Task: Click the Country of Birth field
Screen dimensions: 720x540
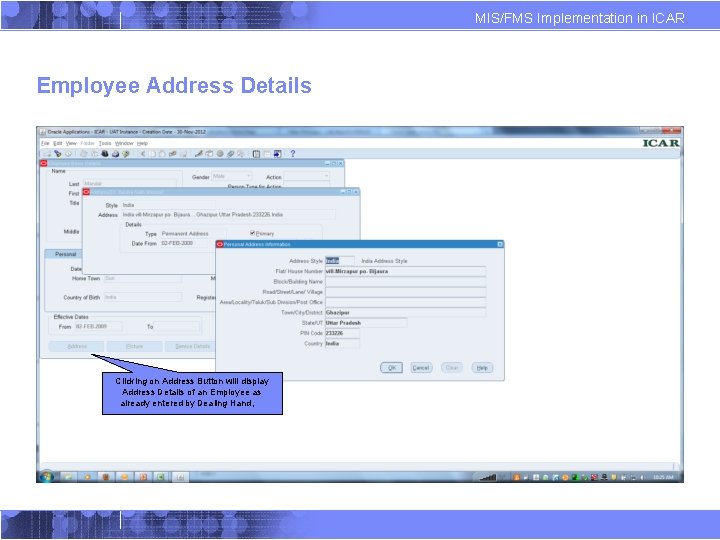Action: (142, 297)
